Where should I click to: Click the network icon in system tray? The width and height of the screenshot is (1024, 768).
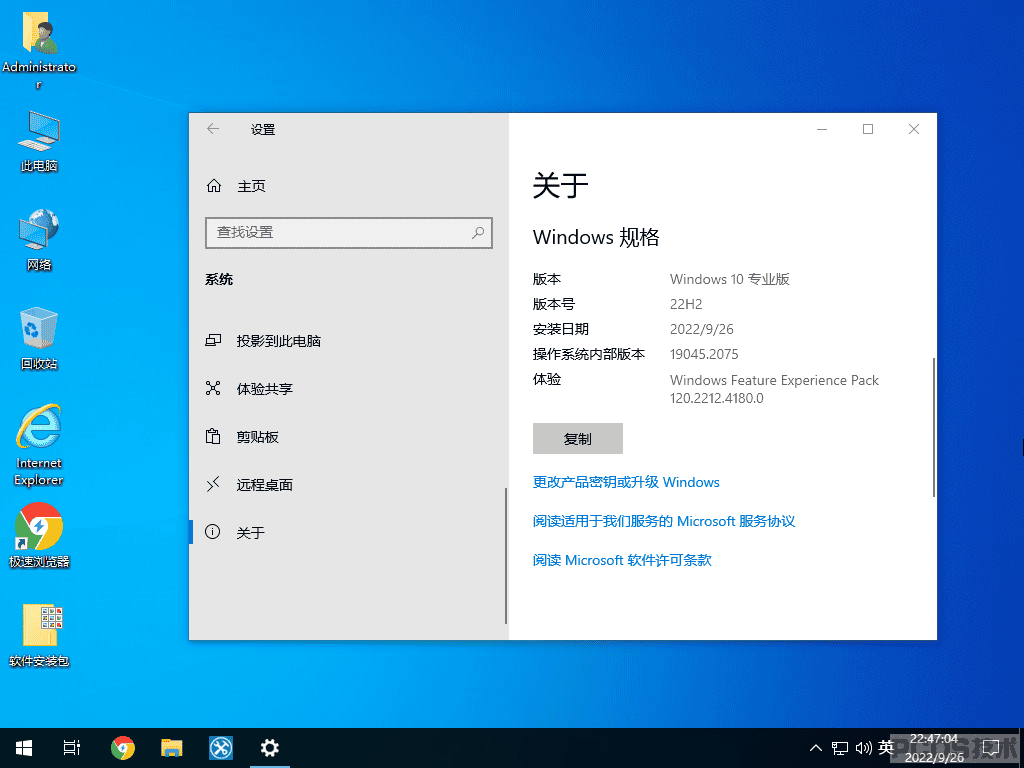[x=840, y=748]
